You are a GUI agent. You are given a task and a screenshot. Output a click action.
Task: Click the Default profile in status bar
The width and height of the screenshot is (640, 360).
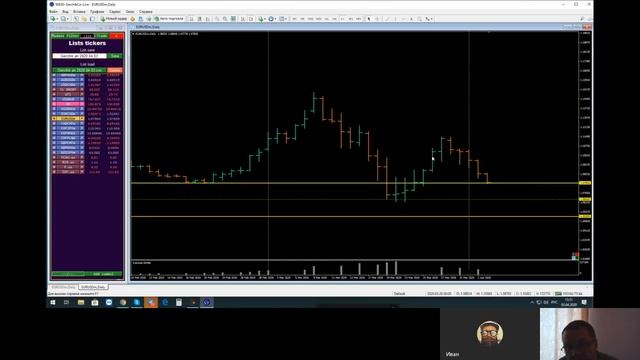(399, 293)
